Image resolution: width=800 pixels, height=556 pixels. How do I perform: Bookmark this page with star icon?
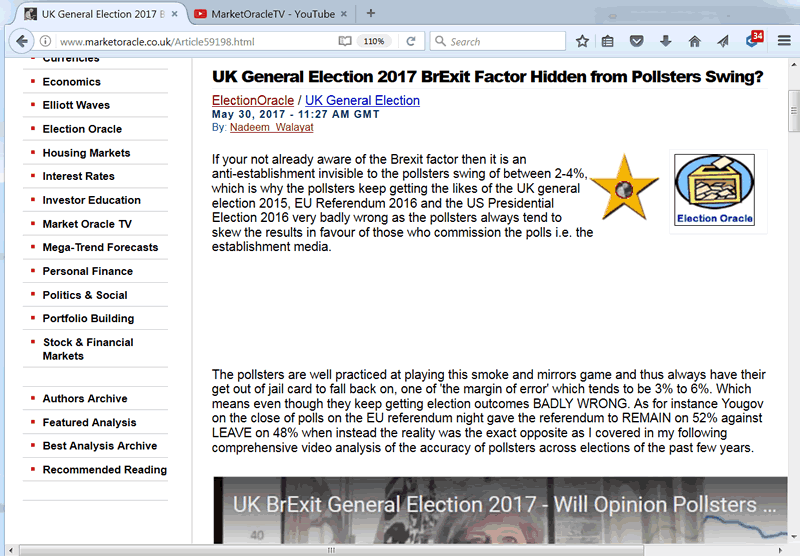coord(582,41)
